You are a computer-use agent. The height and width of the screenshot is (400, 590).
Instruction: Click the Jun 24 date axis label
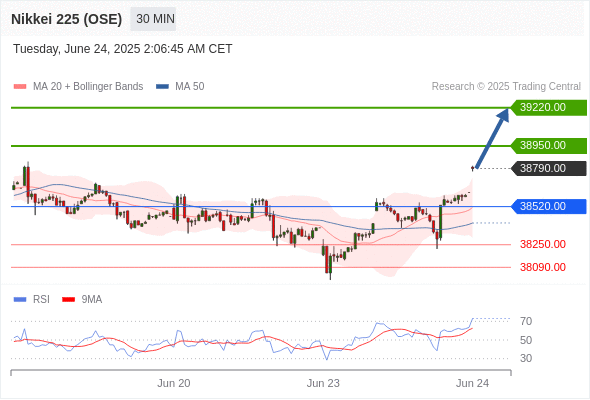(x=472, y=383)
